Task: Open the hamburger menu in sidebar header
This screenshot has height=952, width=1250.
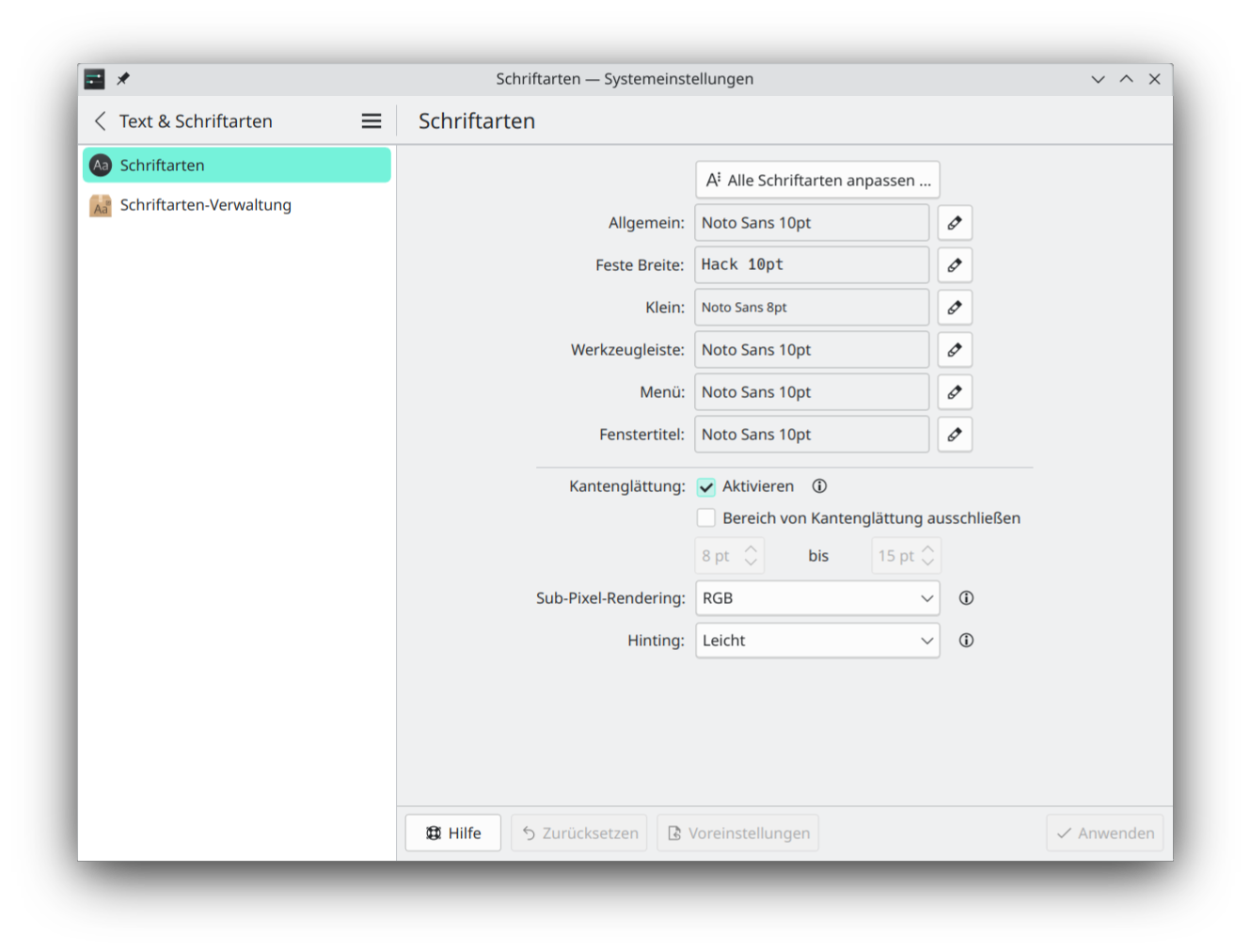Action: tap(372, 121)
